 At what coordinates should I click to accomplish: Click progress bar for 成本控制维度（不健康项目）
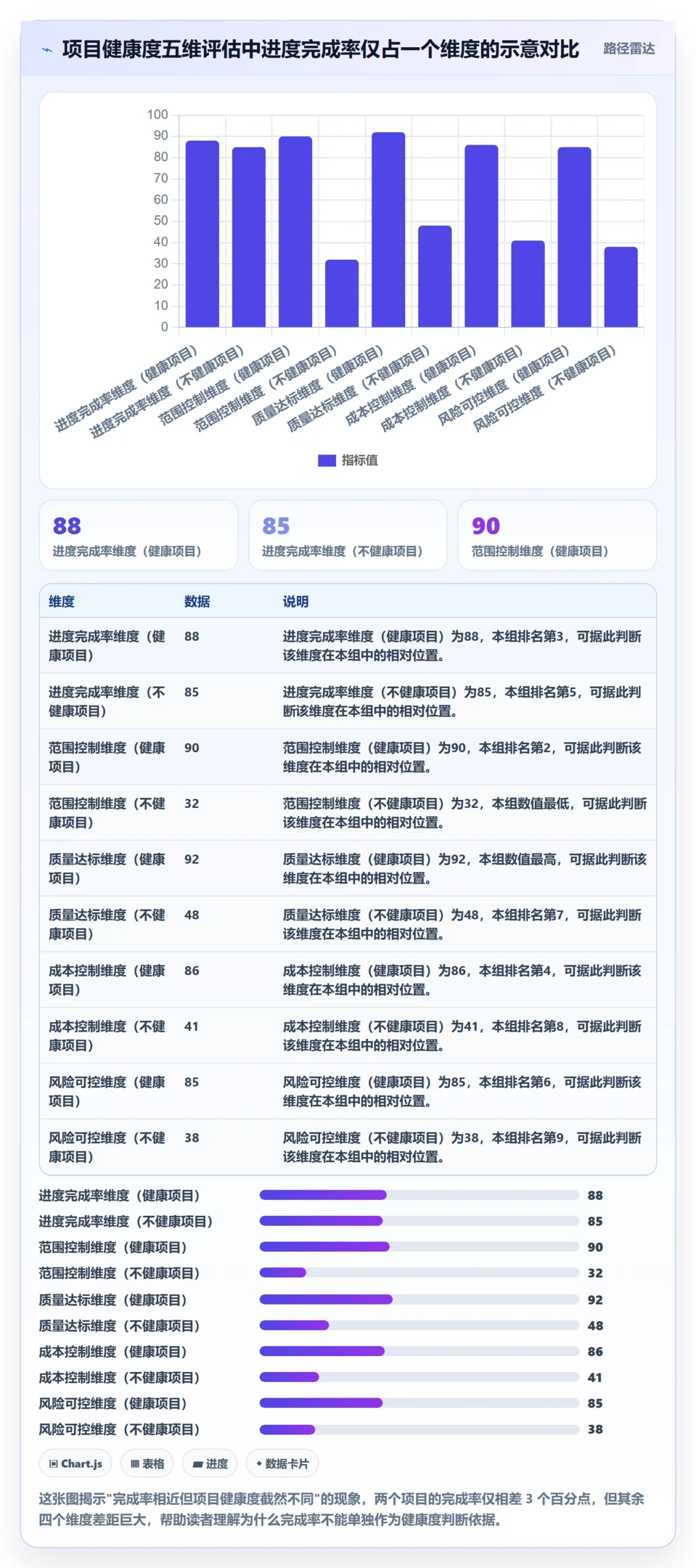click(x=419, y=1377)
